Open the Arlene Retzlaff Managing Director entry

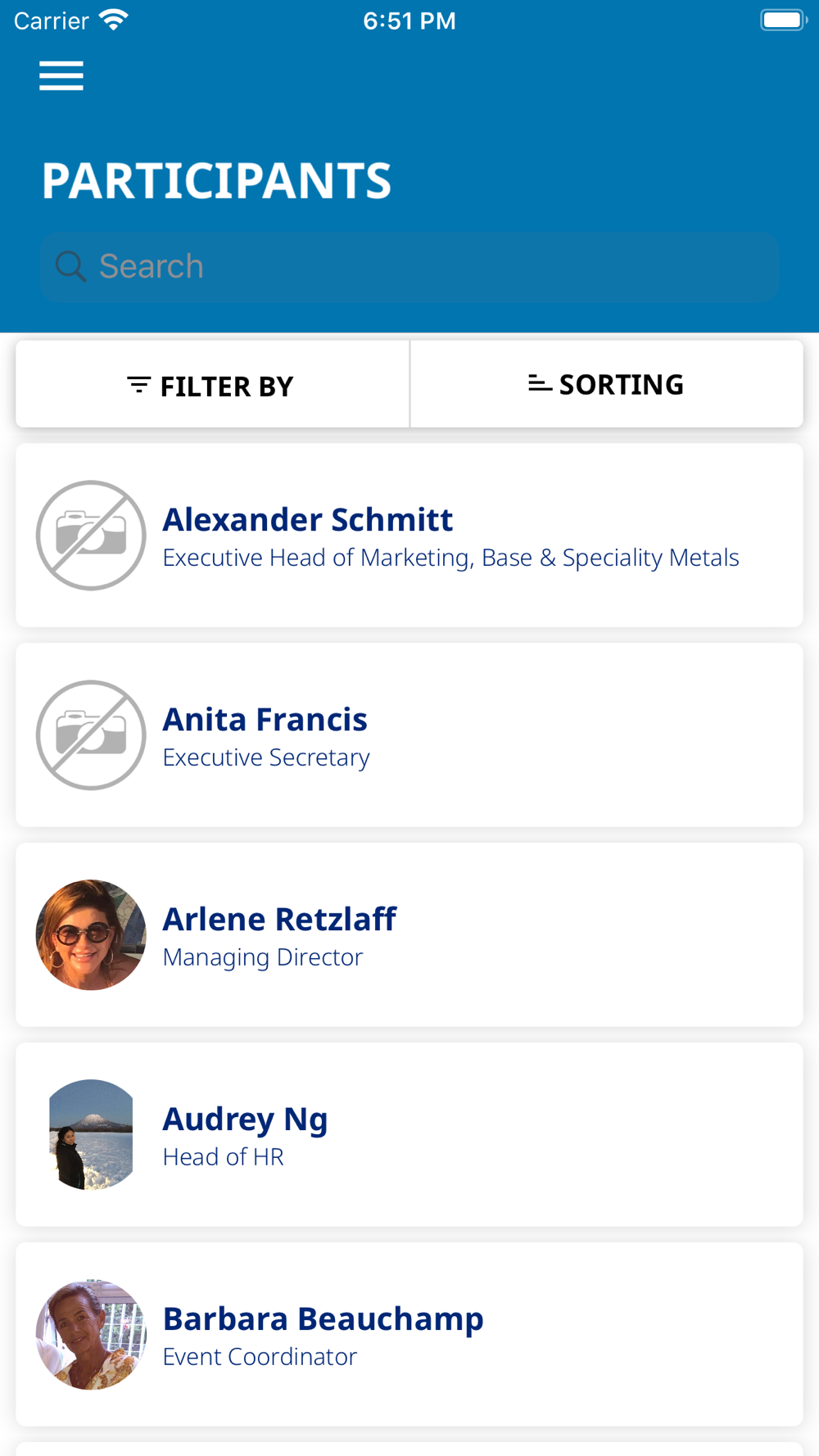409,935
